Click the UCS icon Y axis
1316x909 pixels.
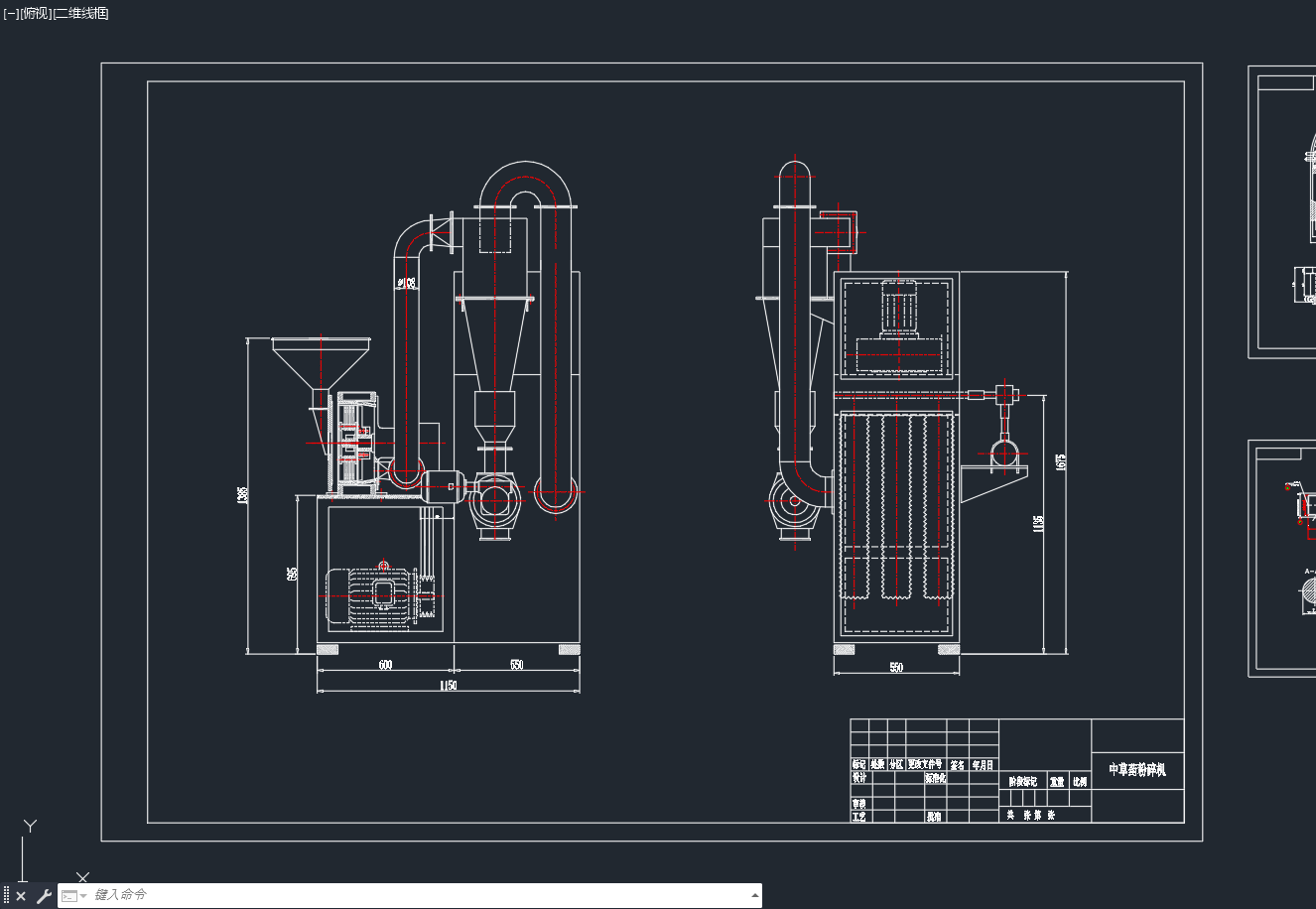[30, 826]
